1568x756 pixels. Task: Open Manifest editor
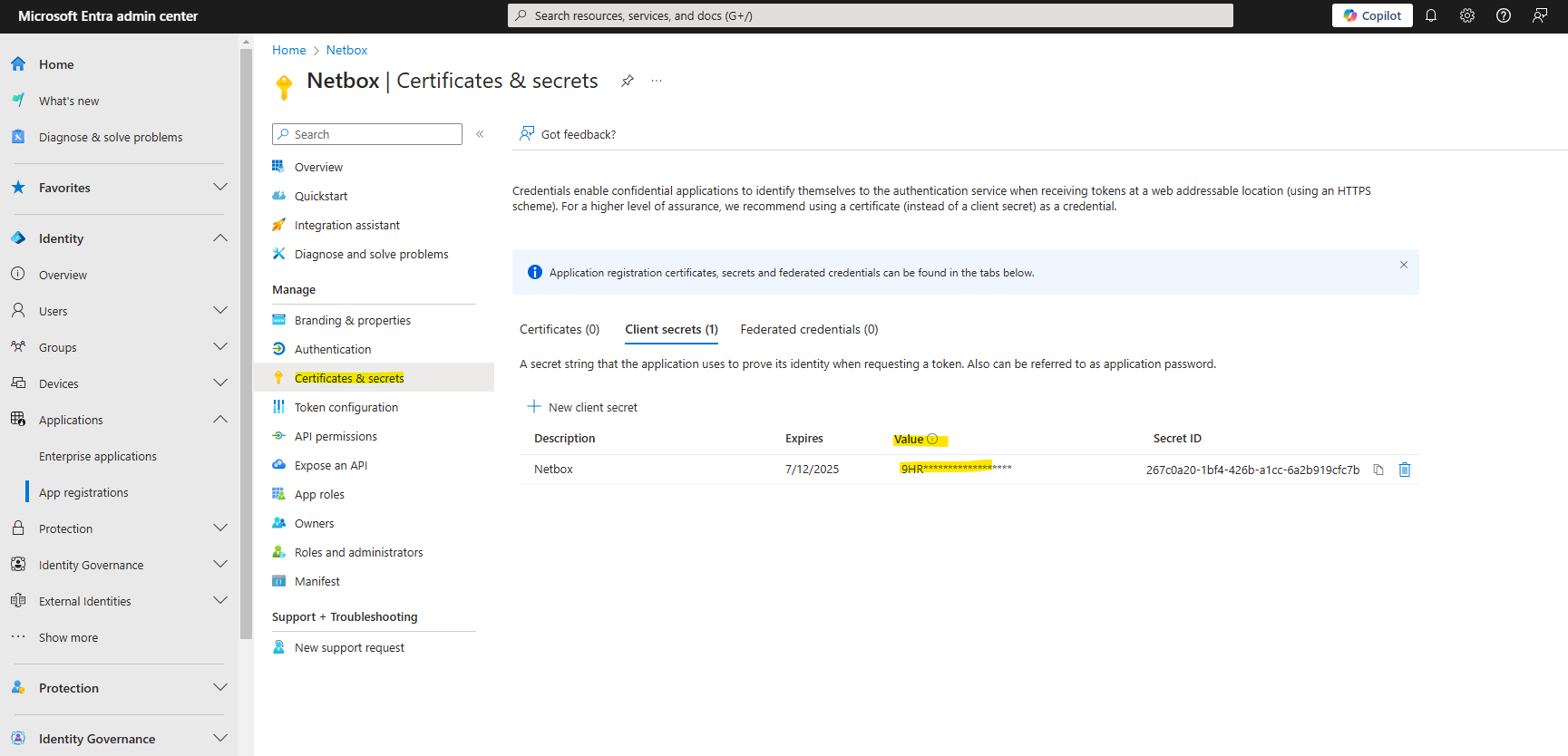(x=317, y=581)
